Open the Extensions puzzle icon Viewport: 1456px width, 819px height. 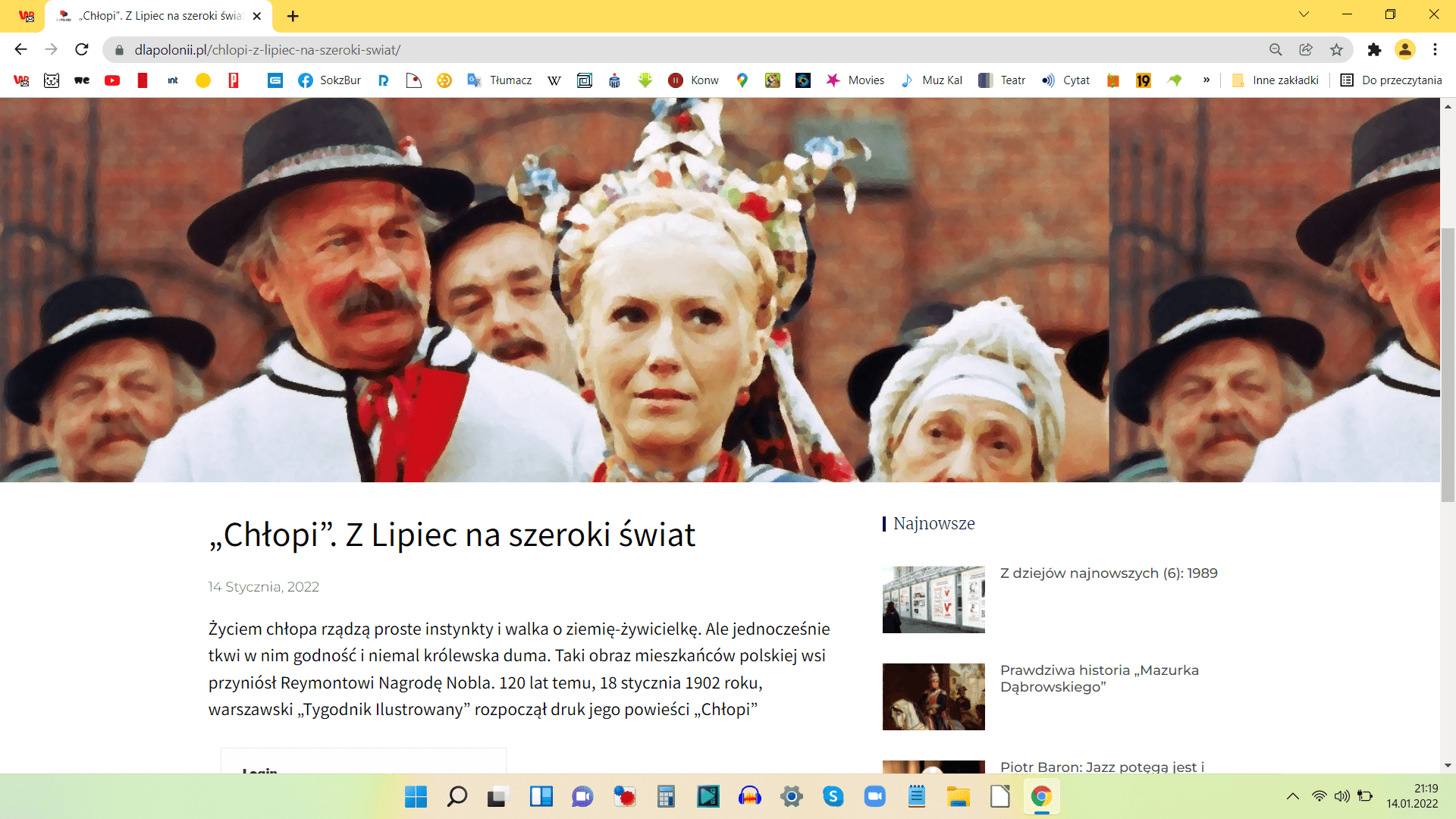[x=1374, y=49]
